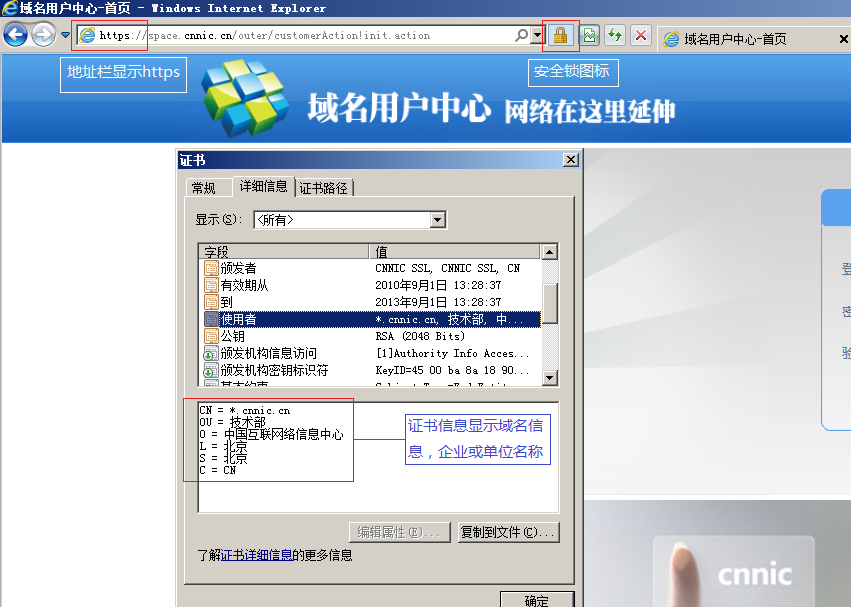The height and width of the screenshot is (607, 851).
Task: Click the 确定 button
Action: [x=537, y=600]
